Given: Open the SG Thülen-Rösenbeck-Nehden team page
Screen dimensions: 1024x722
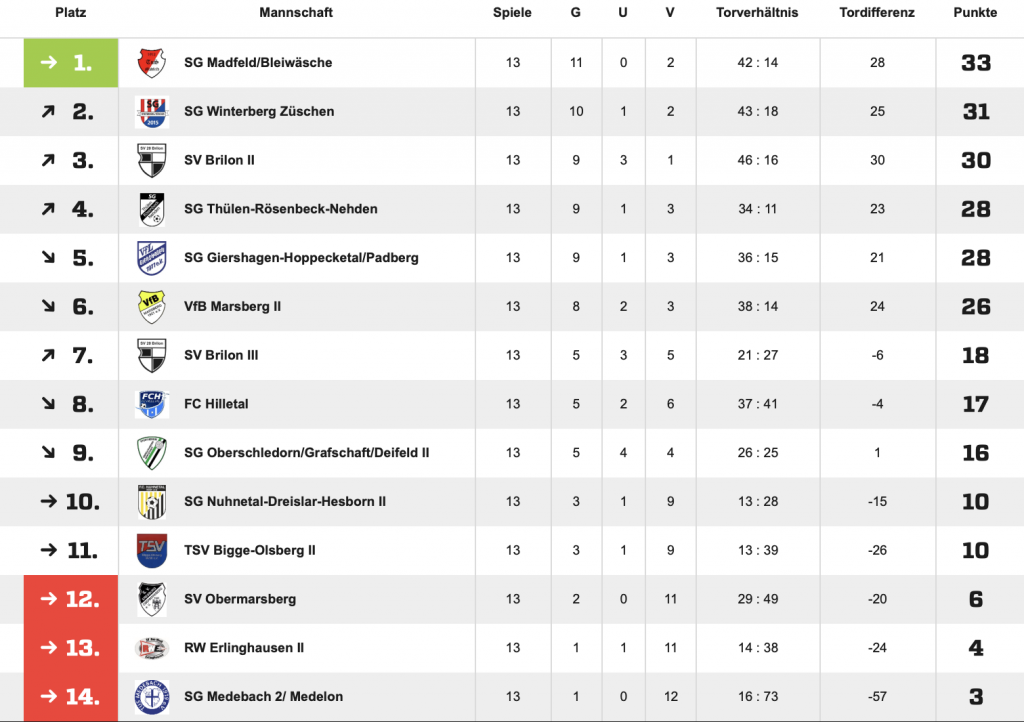Looking at the screenshot, I should (x=280, y=209).
